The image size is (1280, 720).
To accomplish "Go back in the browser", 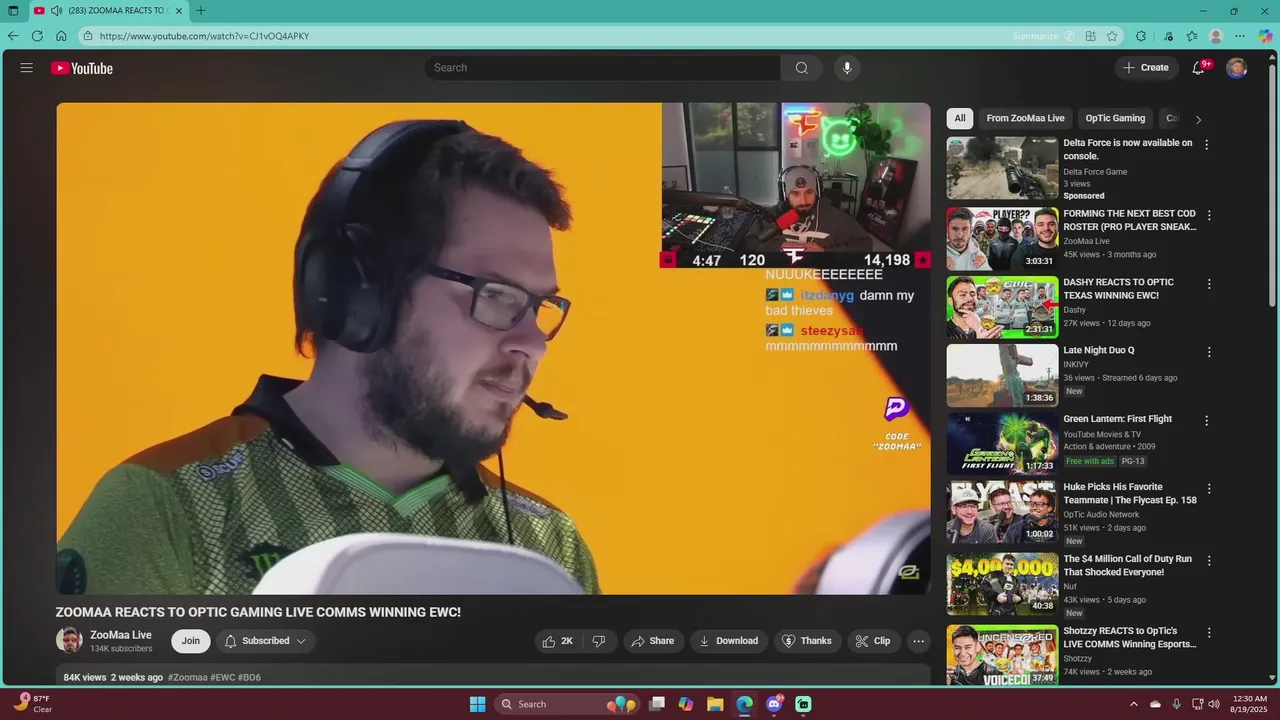I will click(x=13, y=36).
